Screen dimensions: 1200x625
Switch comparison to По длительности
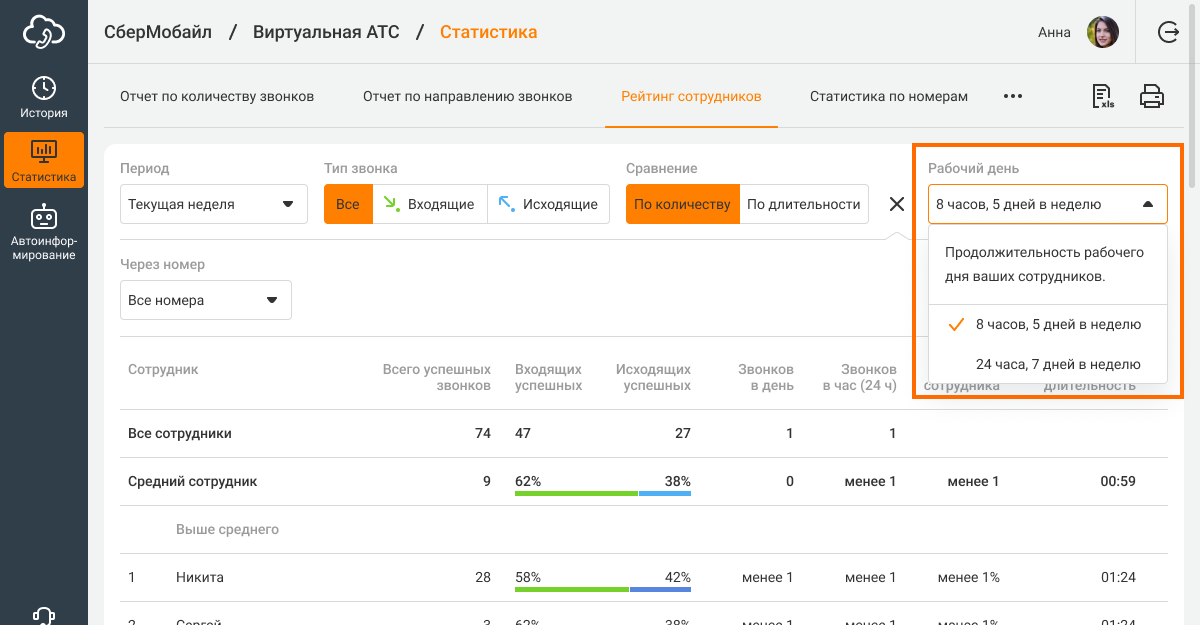tap(803, 204)
